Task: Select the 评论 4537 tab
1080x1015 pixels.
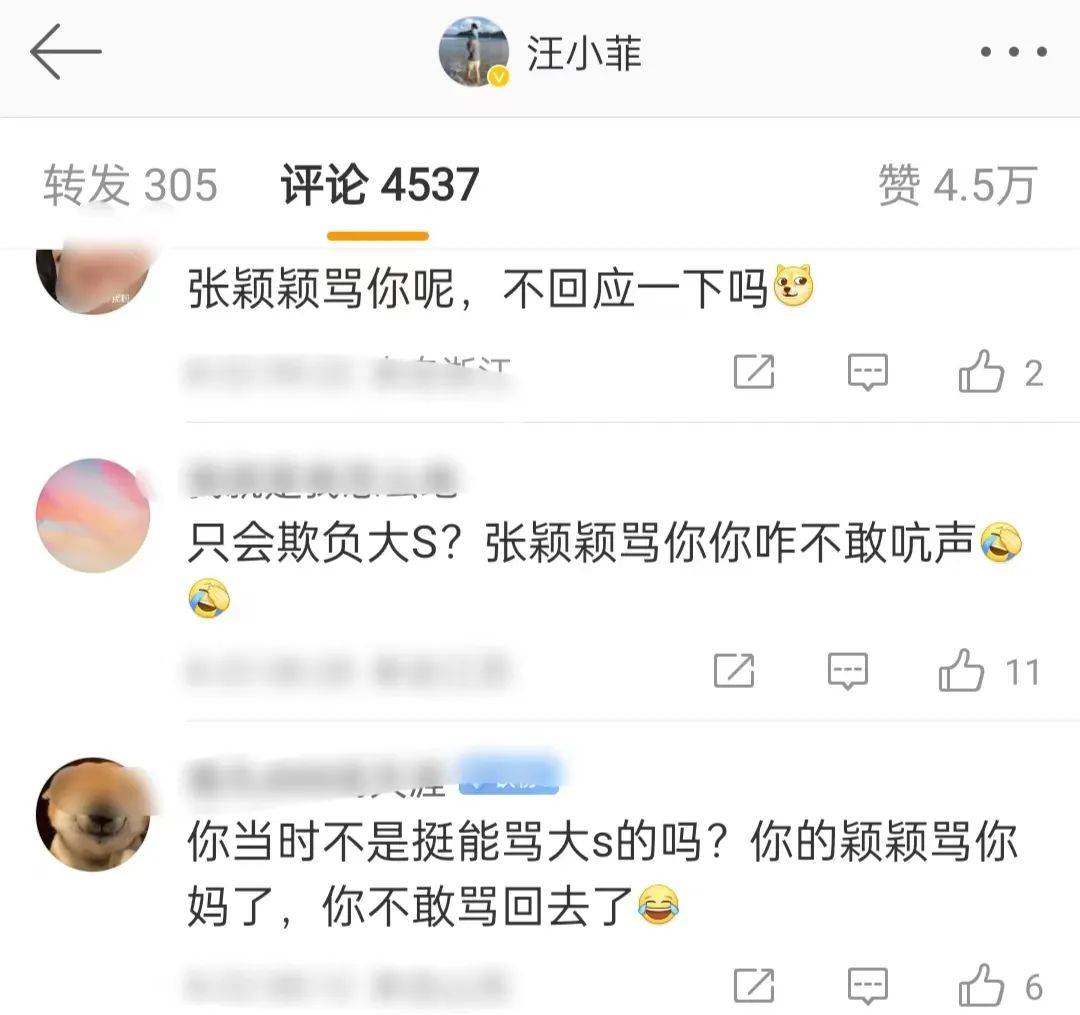Action: pos(380,185)
